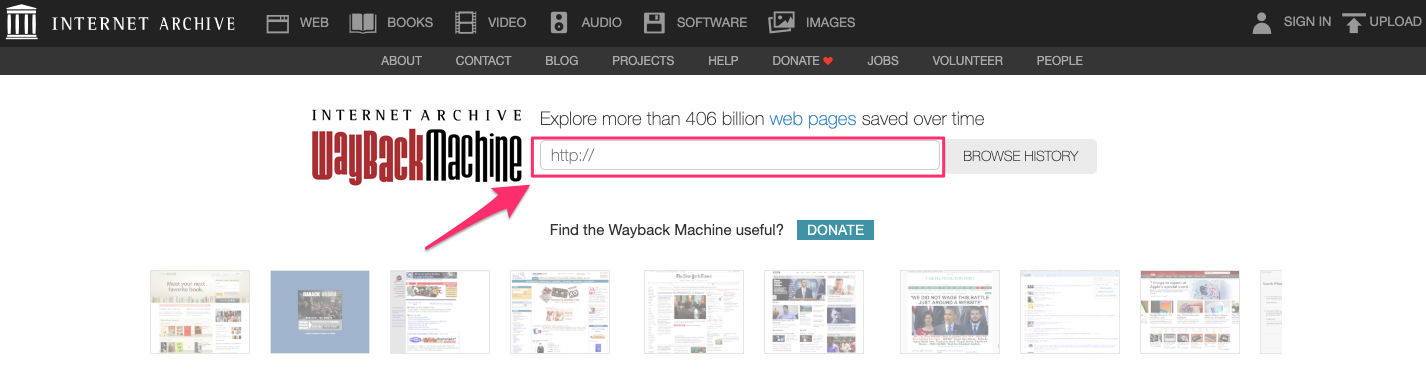This screenshot has width=1426, height=380.
Task: Go to the Volunteer page
Action: point(967,61)
